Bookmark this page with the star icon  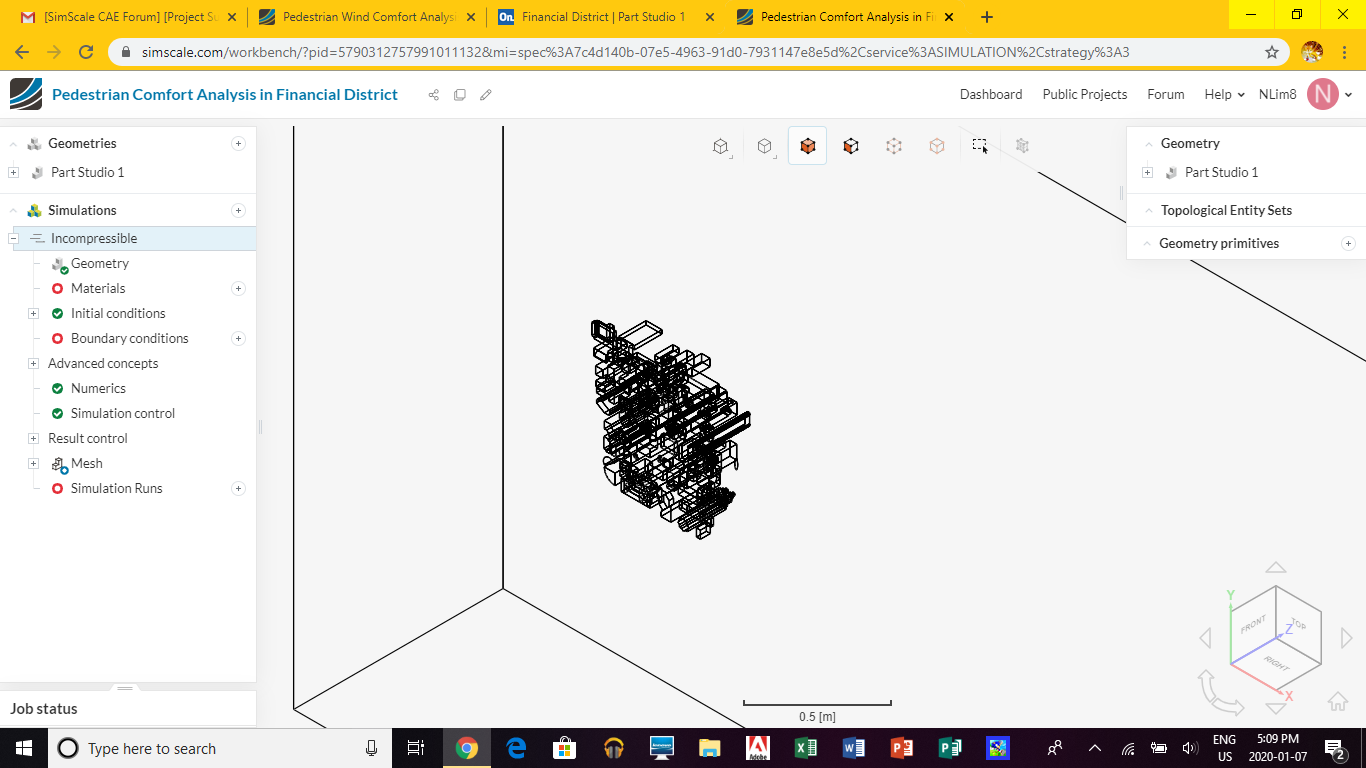[x=1272, y=52]
